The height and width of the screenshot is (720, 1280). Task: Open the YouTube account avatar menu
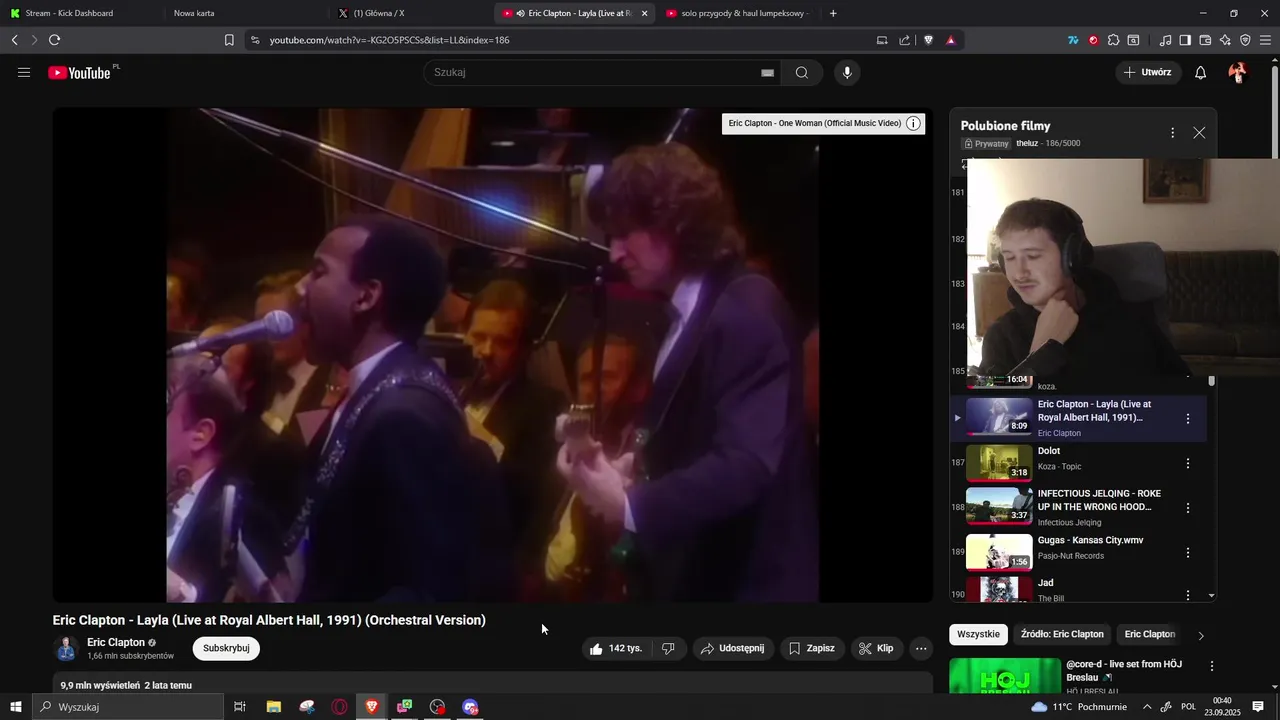pos(1238,72)
